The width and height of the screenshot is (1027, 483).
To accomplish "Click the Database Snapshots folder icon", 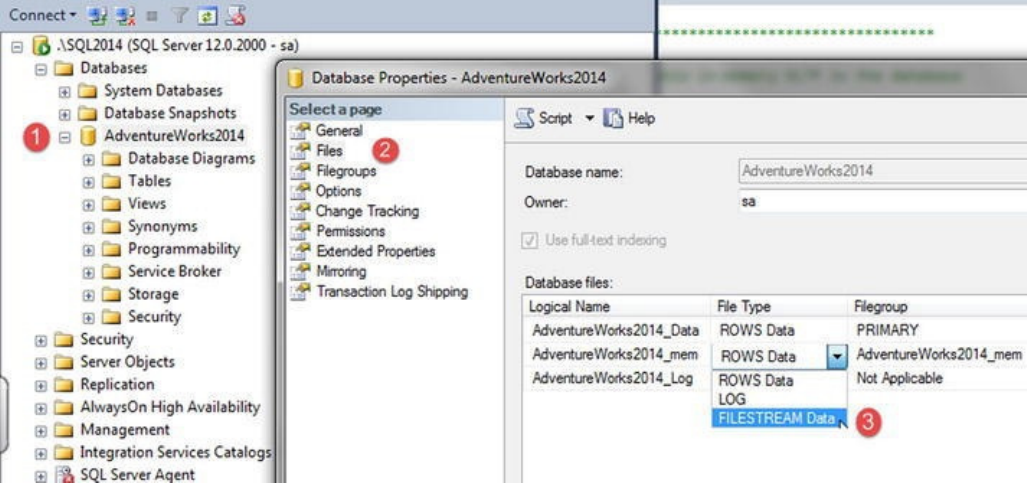I will point(87,113).
